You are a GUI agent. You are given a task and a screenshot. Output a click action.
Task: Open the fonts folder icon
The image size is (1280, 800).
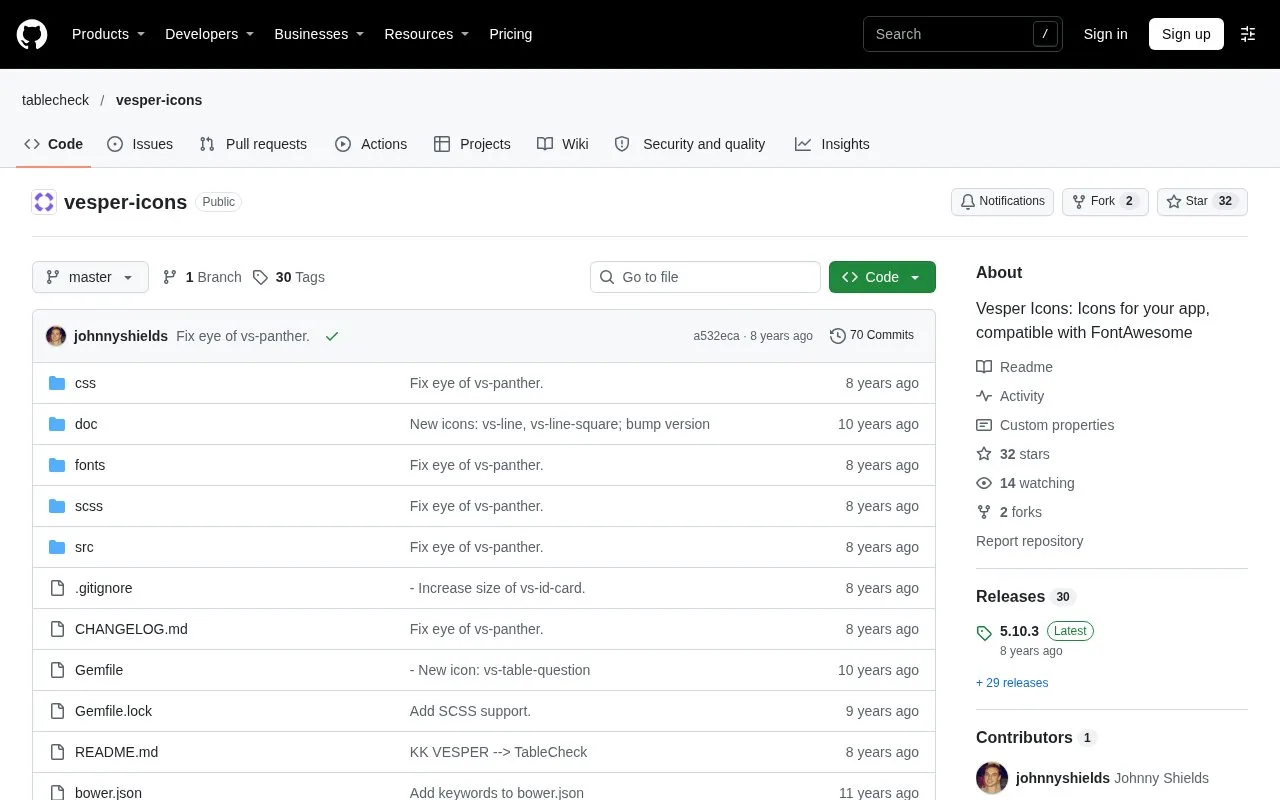point(57,465)
